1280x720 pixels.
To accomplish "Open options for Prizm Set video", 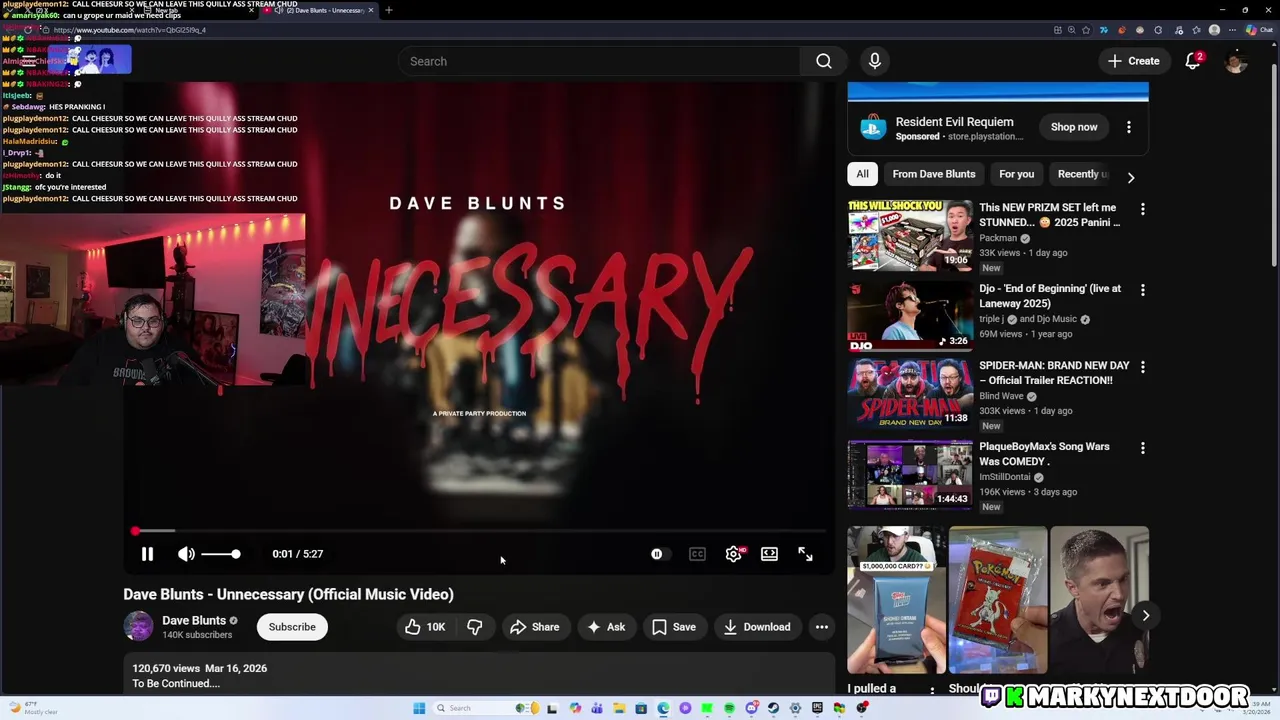I will [x=1143, y=209].
